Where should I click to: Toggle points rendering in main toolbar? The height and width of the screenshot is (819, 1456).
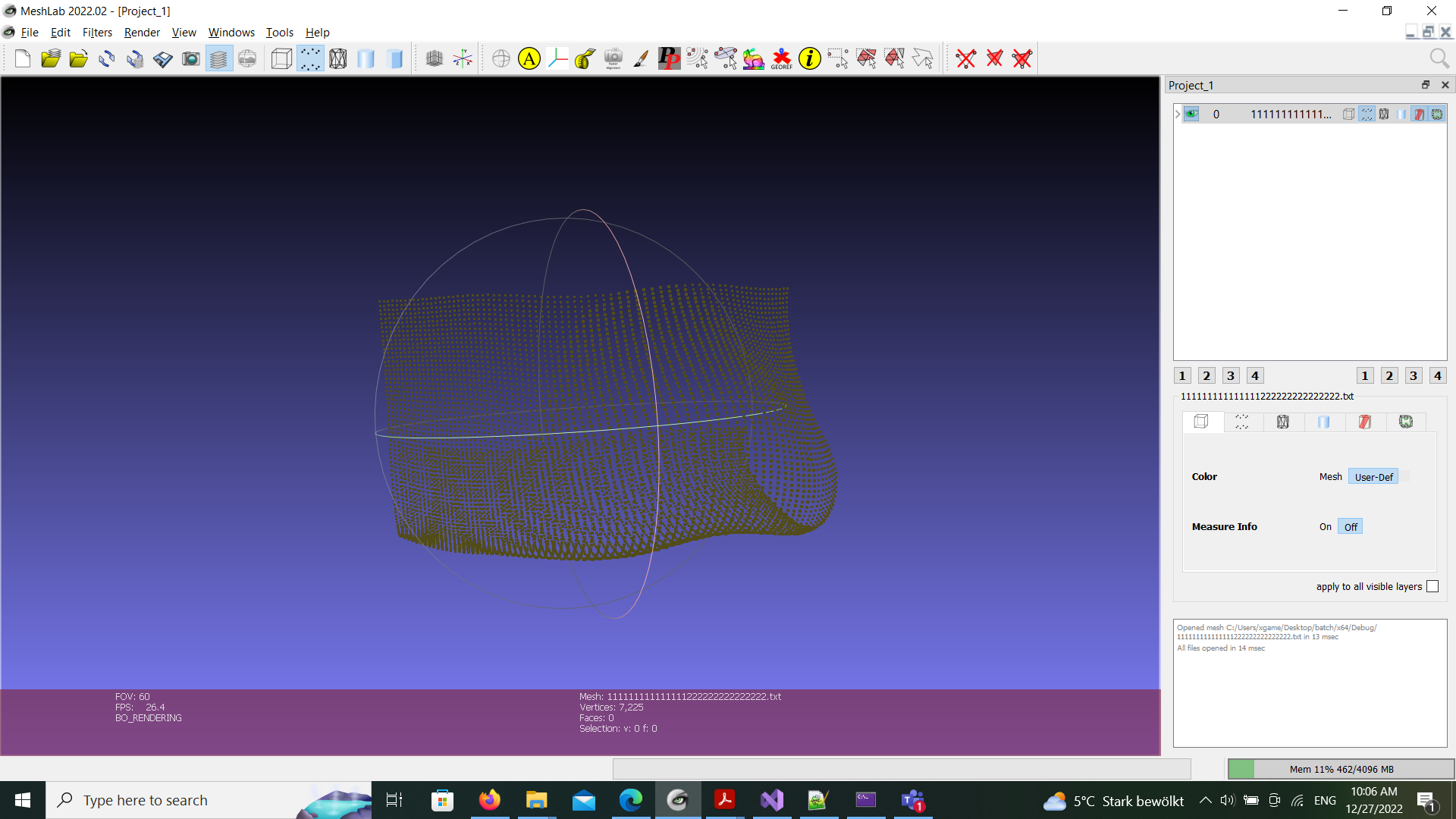click(x=310, y=58)
